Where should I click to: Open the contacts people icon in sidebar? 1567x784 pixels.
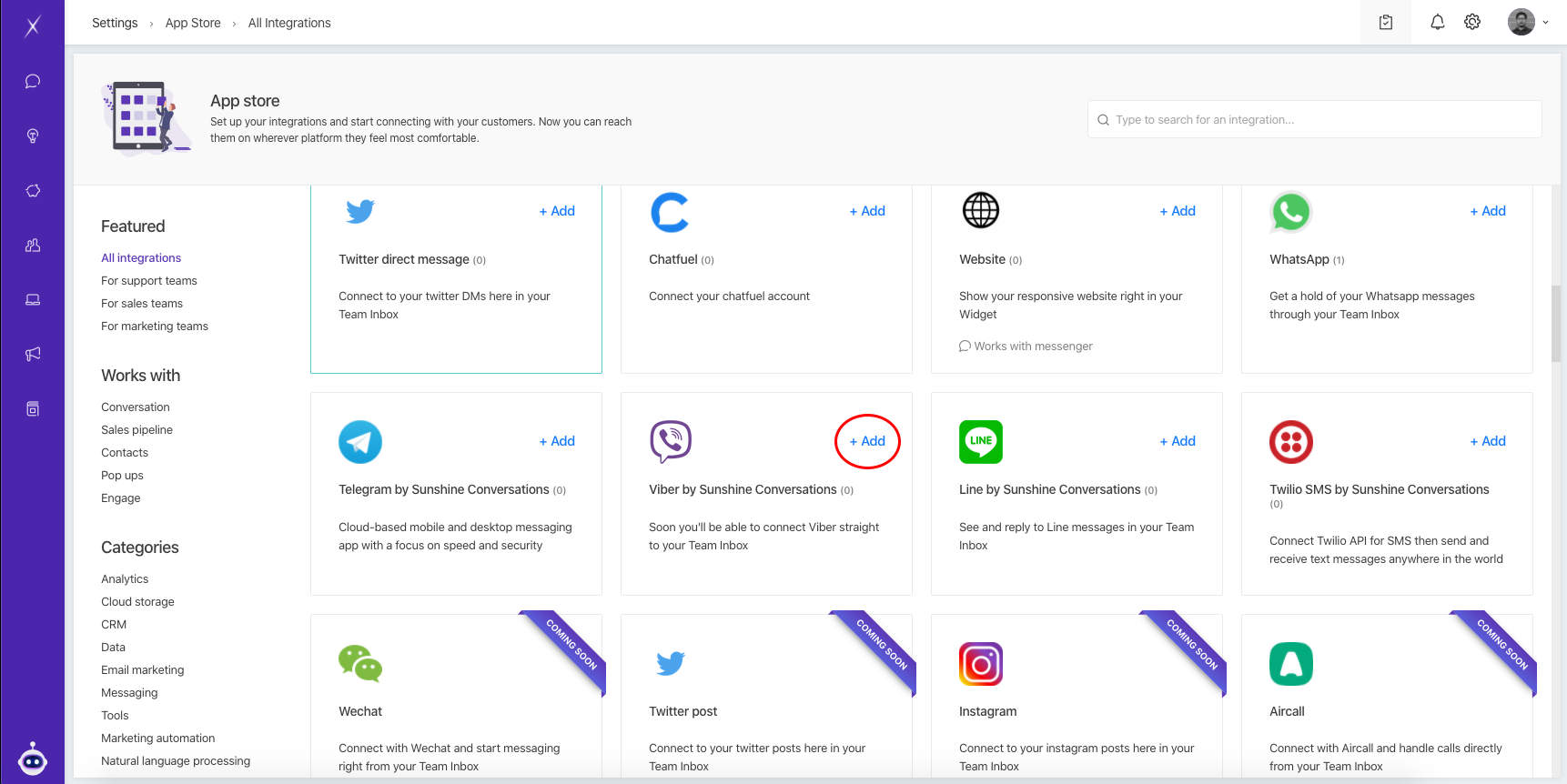[x=33, y=246]
